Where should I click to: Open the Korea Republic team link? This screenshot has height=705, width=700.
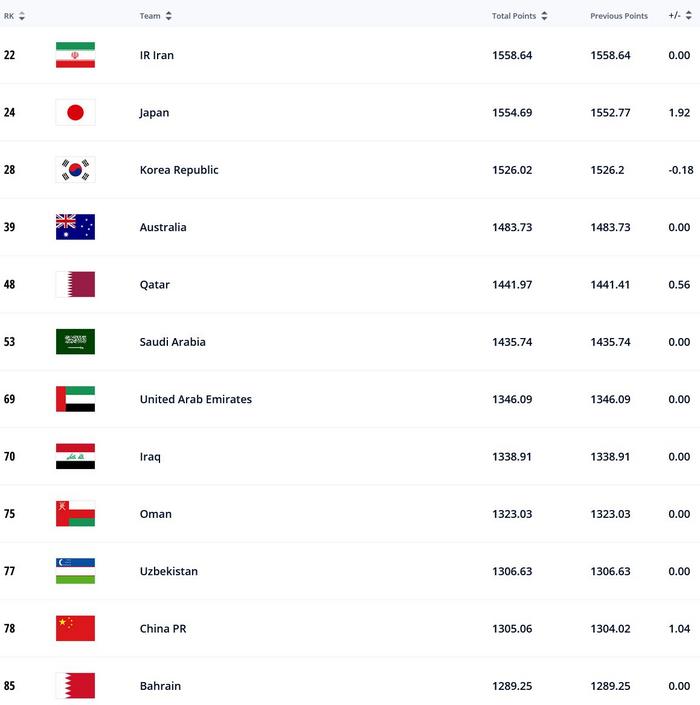click(x=179, y=170)
